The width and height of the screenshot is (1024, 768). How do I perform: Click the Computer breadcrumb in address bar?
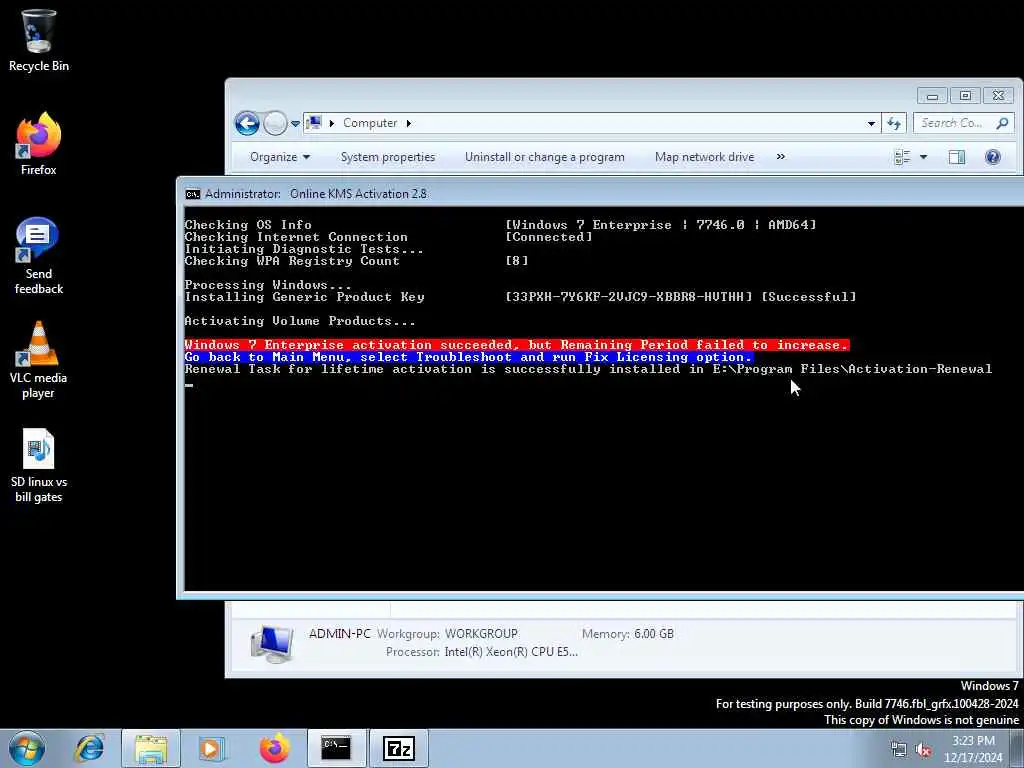coord(370,123)
